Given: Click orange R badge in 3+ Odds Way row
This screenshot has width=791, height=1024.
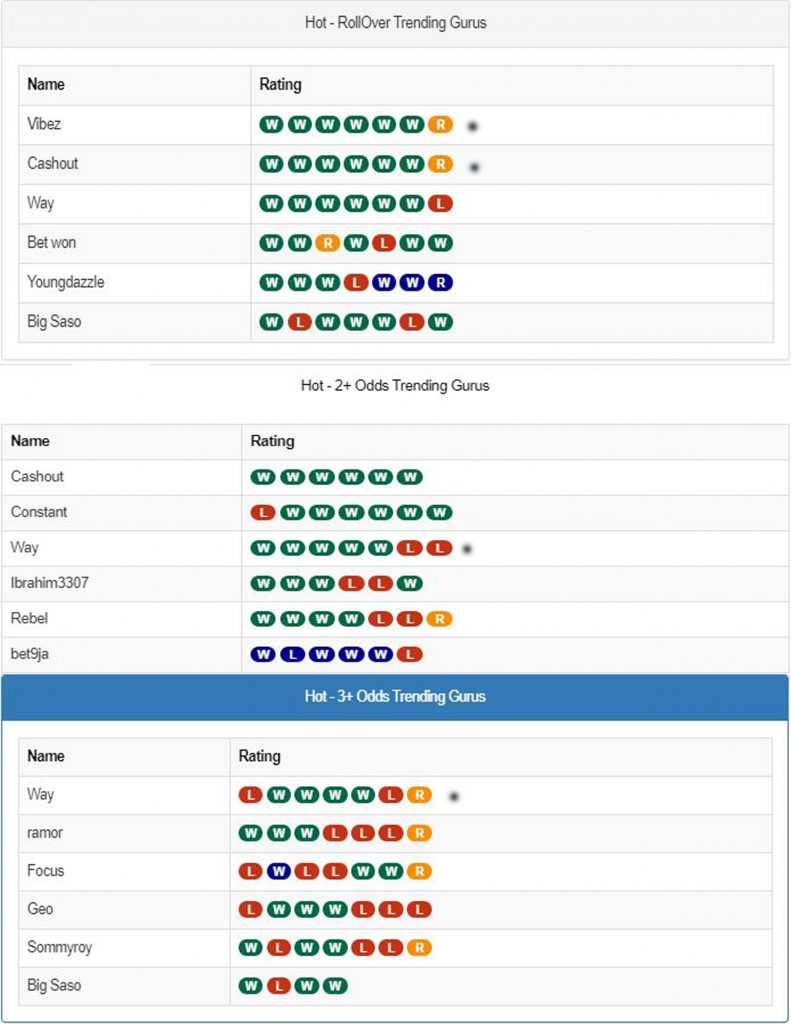Looking at the screenshot, I should 419,795.
